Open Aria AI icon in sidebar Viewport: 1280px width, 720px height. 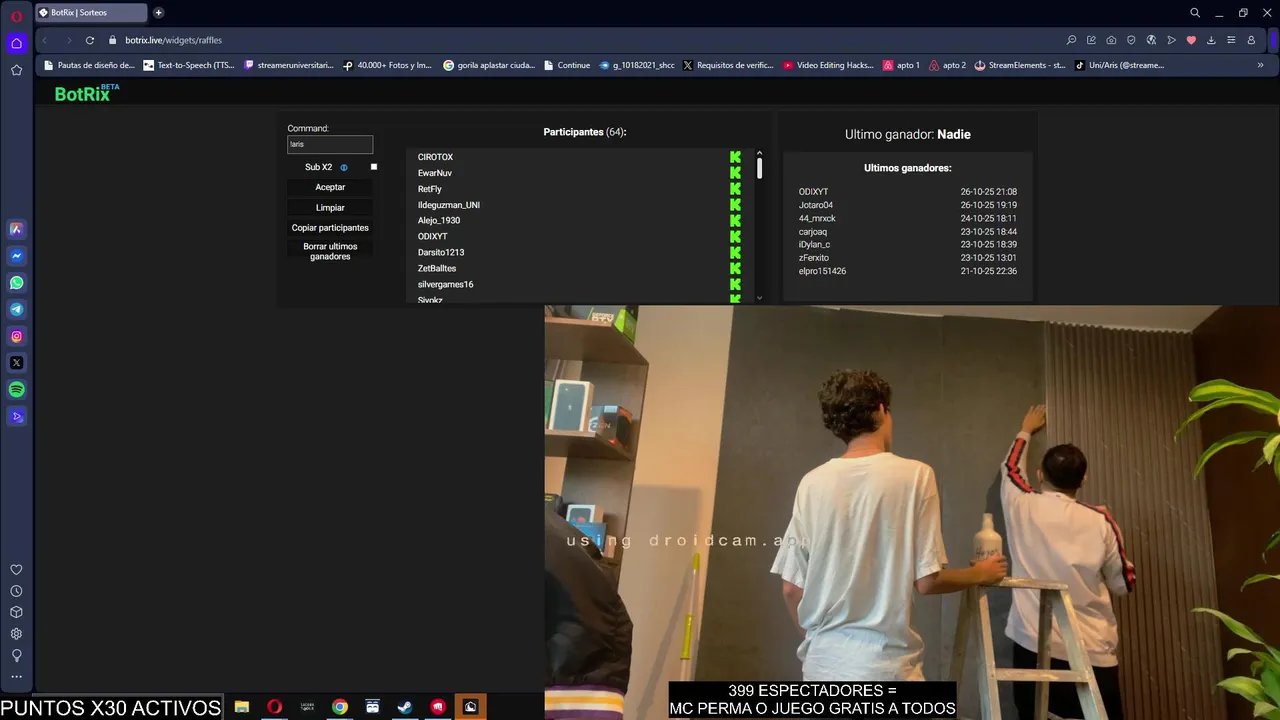(16, 229)
